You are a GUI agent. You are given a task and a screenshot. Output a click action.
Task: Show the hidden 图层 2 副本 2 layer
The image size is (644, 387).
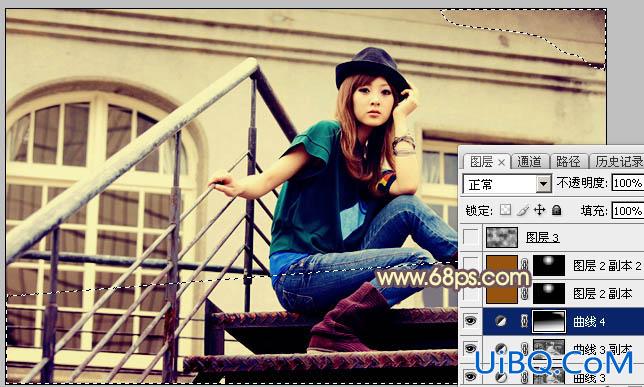(471, 265)
